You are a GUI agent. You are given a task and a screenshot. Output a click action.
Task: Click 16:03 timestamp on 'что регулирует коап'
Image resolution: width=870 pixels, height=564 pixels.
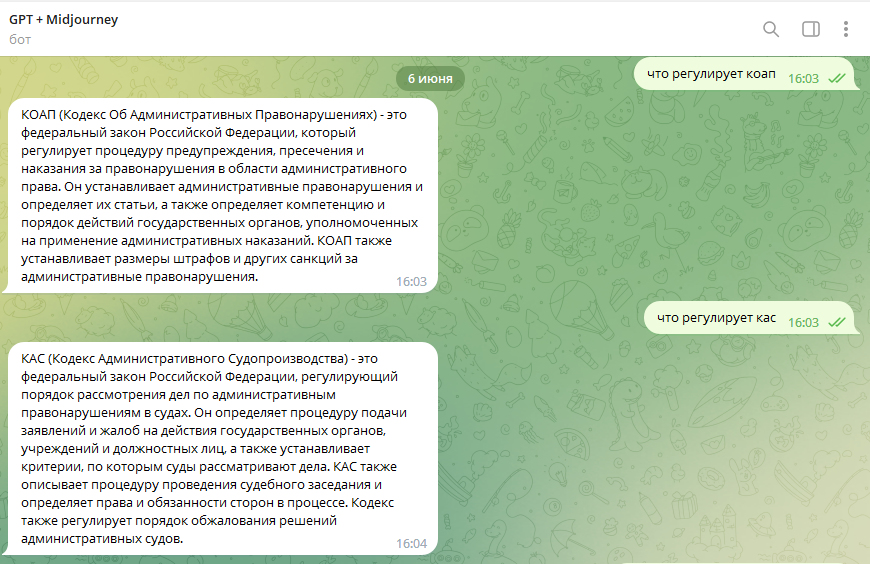(x=803, y=78)
